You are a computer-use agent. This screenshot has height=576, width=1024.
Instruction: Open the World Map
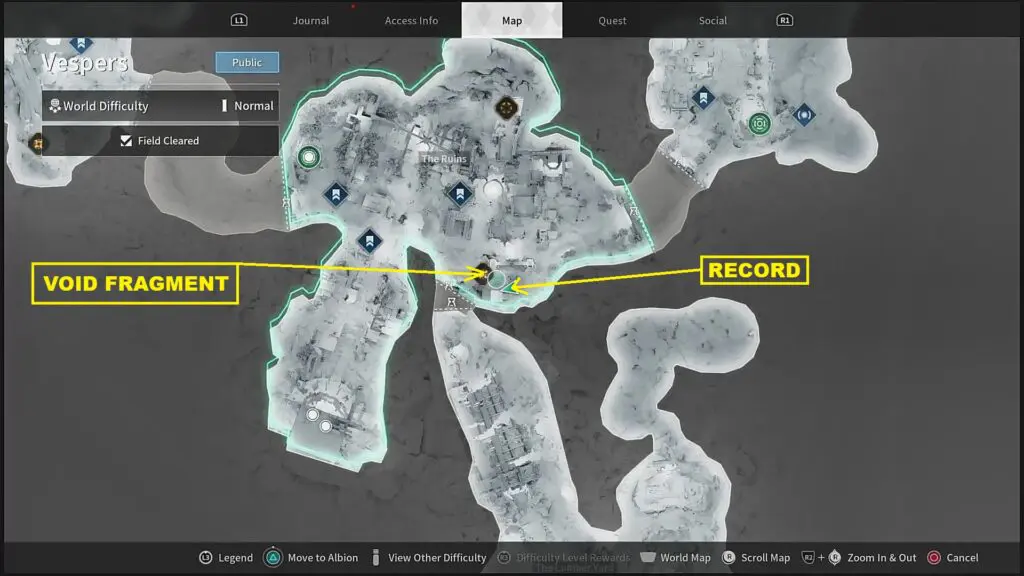point(686,557)
